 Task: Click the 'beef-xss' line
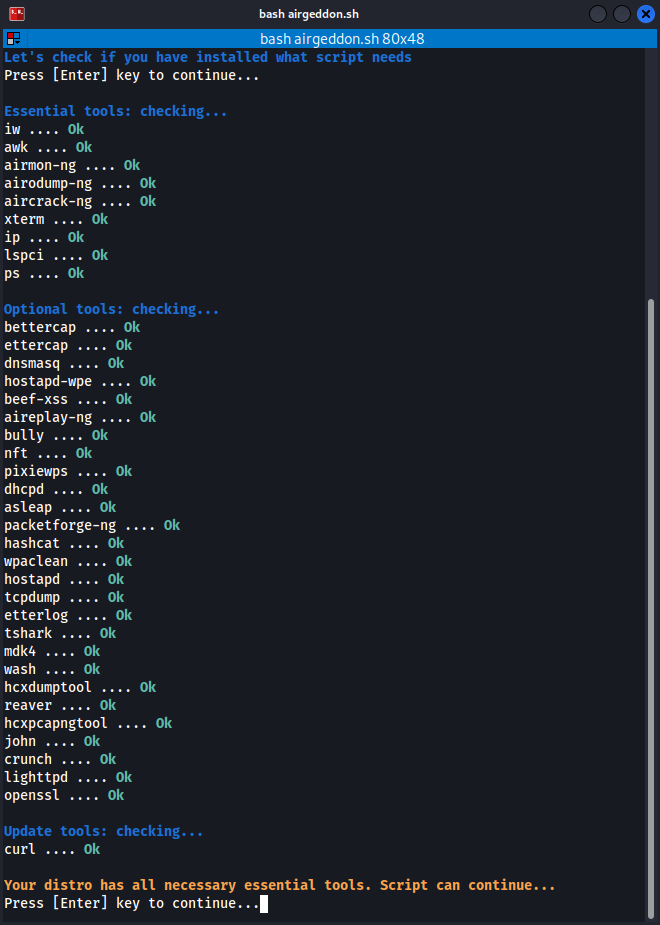coord(68,399)
